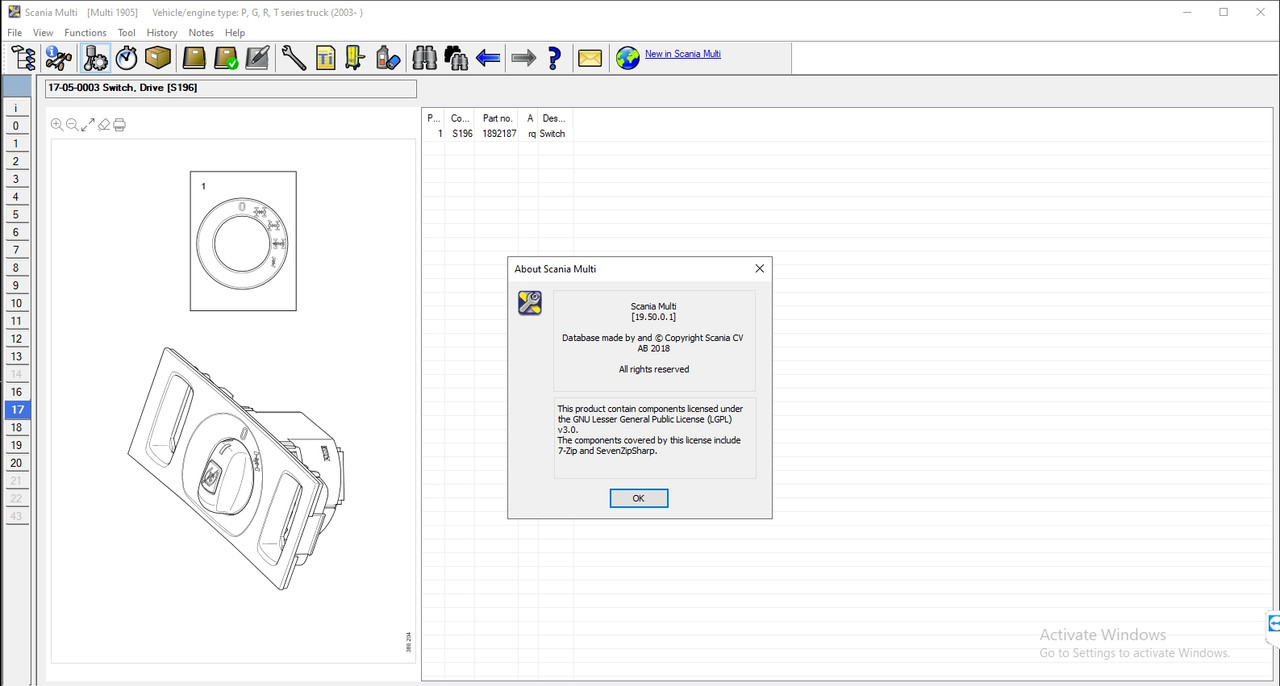Click the S196 component code cell

coord(462,133)
